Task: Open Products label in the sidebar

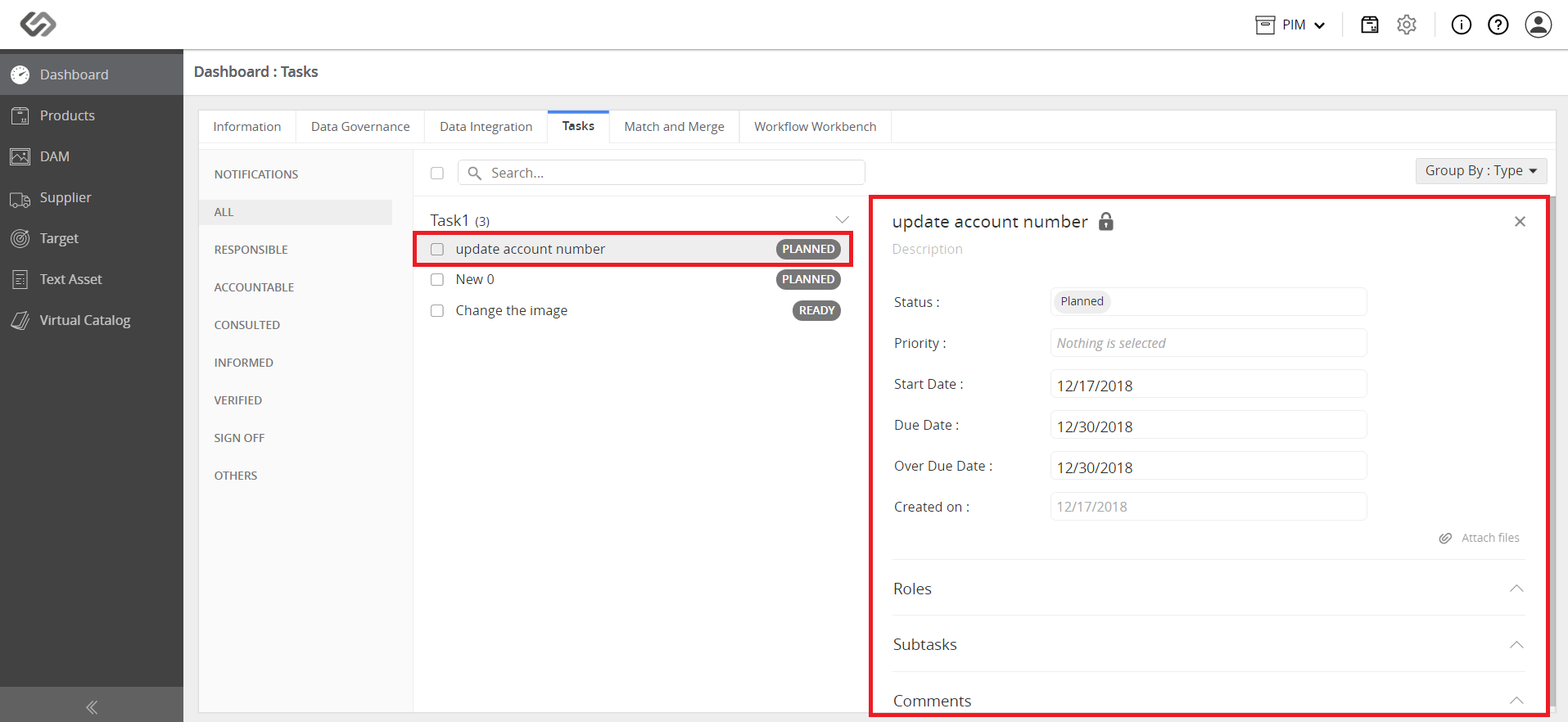Action: click(x=67, y=115)
